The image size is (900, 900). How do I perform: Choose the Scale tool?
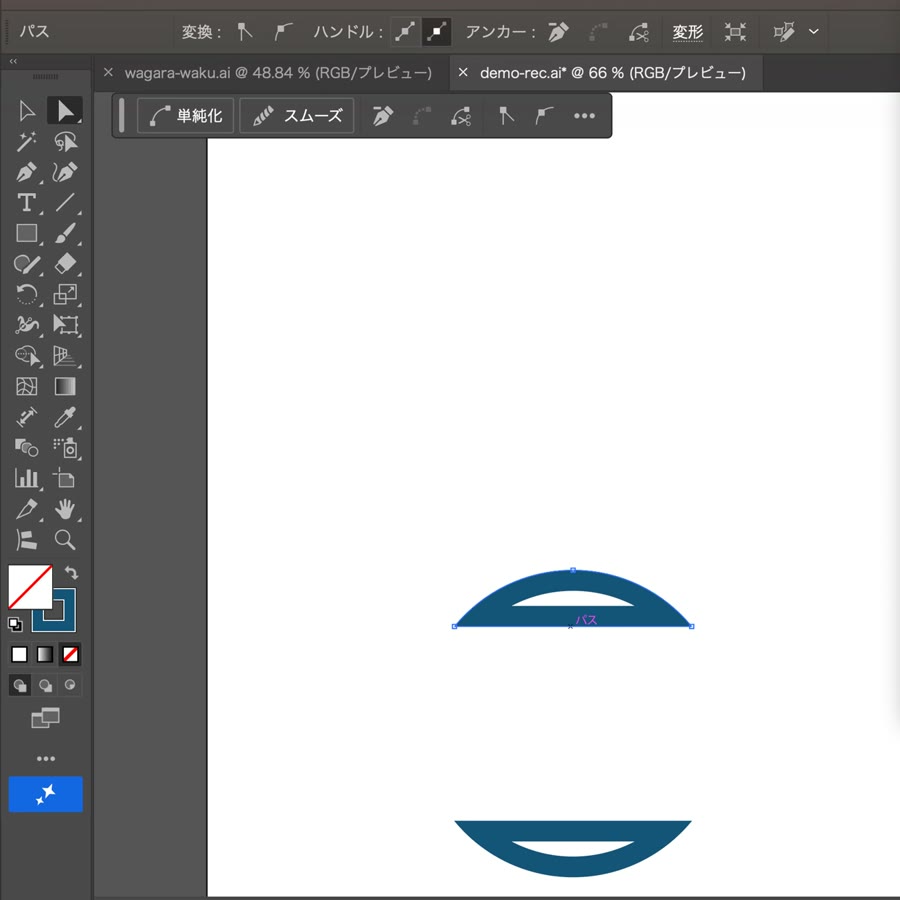tap(65, 294)
